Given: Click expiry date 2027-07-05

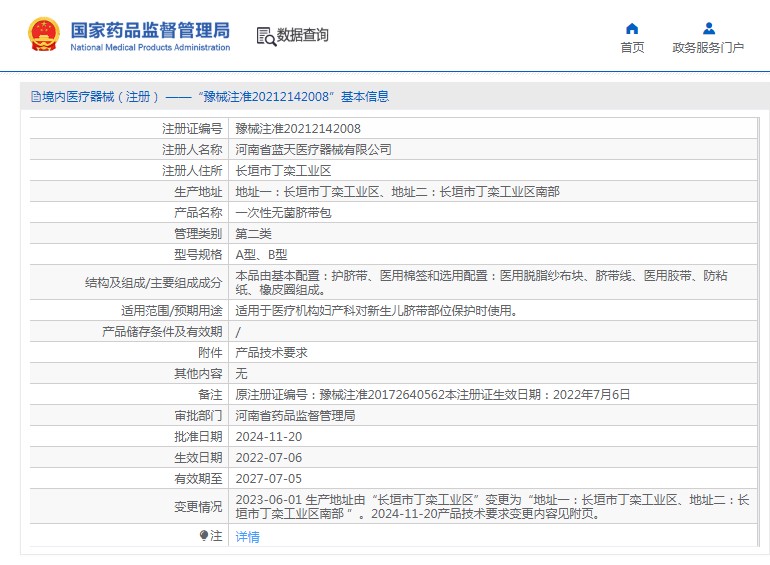Looking at the screenshot, I should (269, 479).
